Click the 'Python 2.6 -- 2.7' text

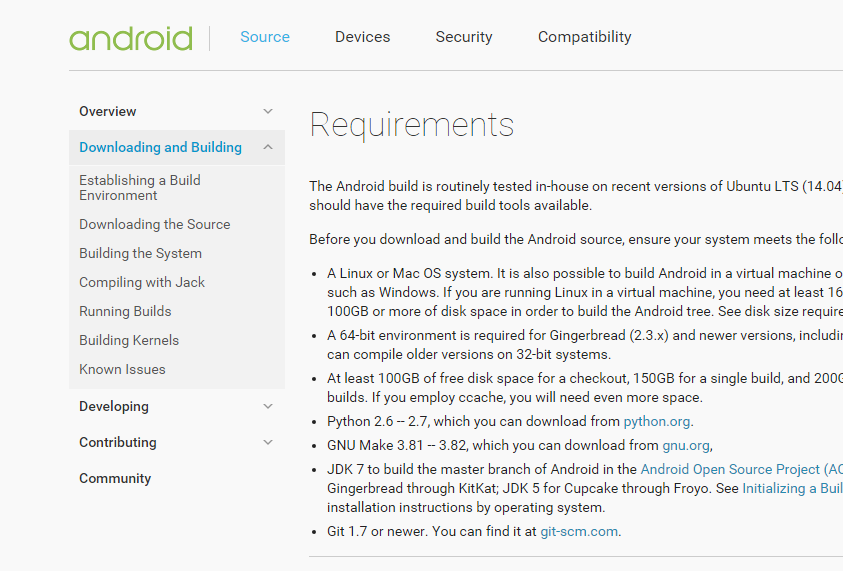point(377,422)
